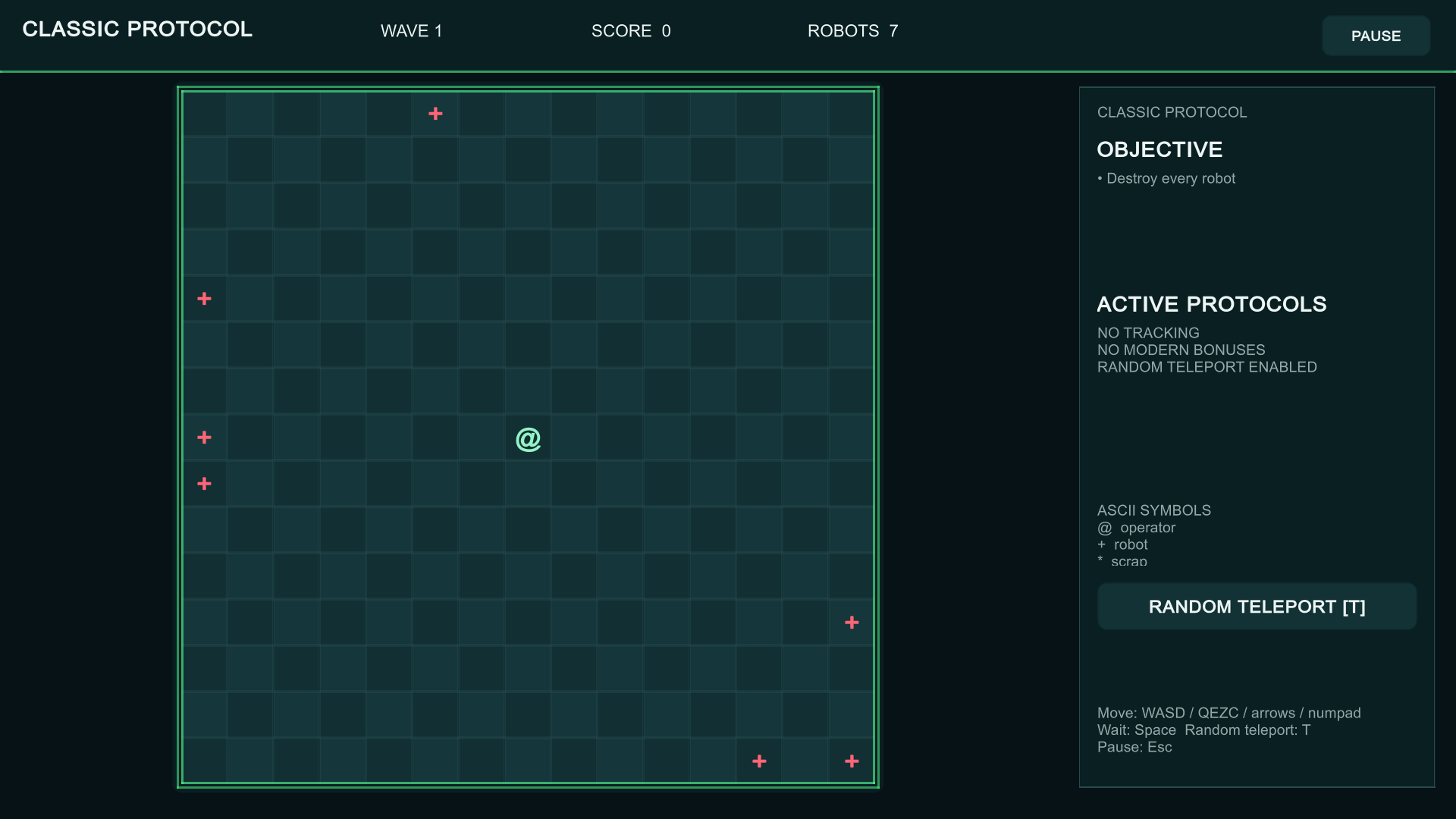Click the grid cell directly right of operator
Viewport: 1456px width, 819px height.
point(574,438)
